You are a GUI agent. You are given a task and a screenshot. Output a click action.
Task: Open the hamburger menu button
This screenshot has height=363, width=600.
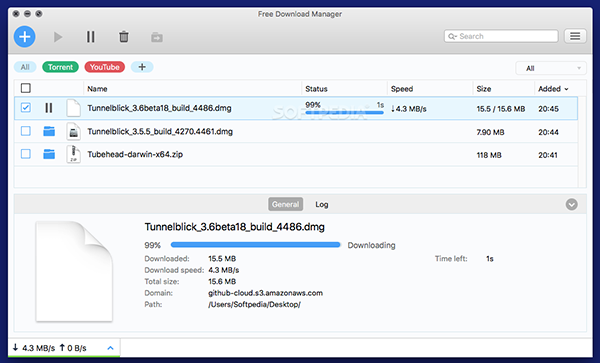575,36
